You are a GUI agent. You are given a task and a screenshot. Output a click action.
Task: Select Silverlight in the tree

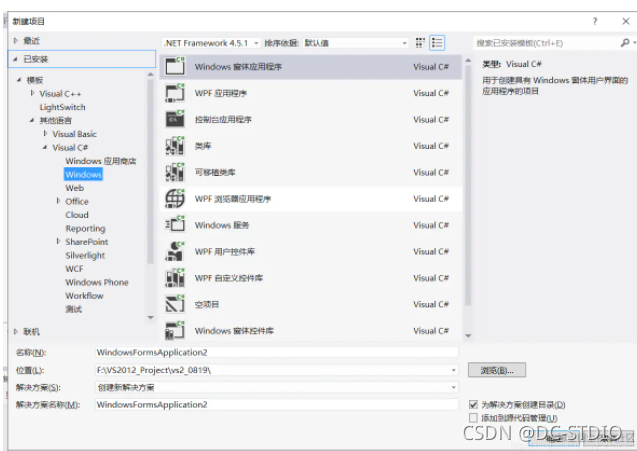pos(85,255)
